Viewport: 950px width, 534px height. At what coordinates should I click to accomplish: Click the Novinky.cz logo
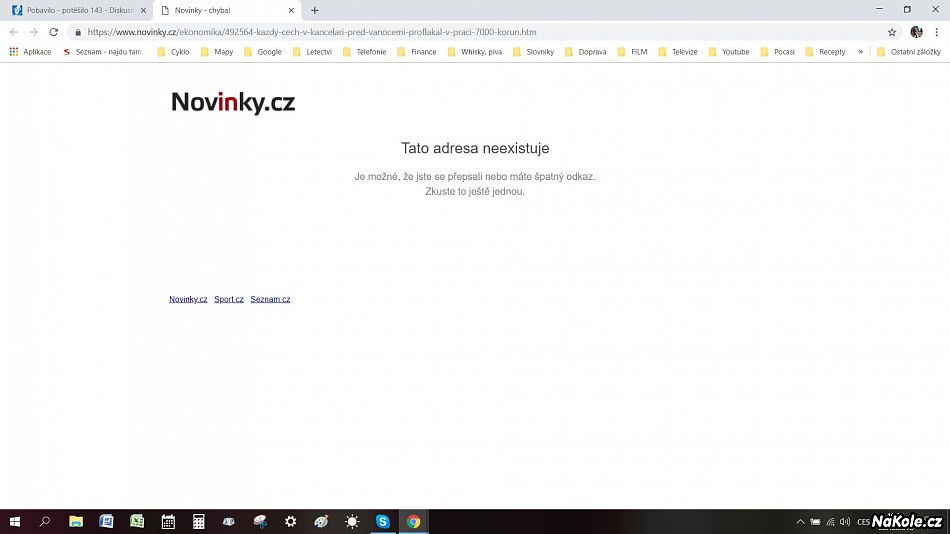coord(233,102)
